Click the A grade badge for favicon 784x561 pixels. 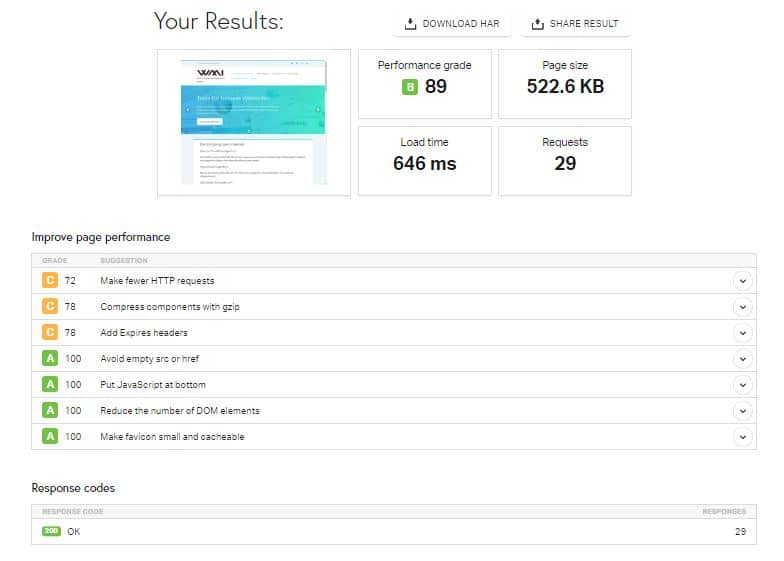(50, 436)
